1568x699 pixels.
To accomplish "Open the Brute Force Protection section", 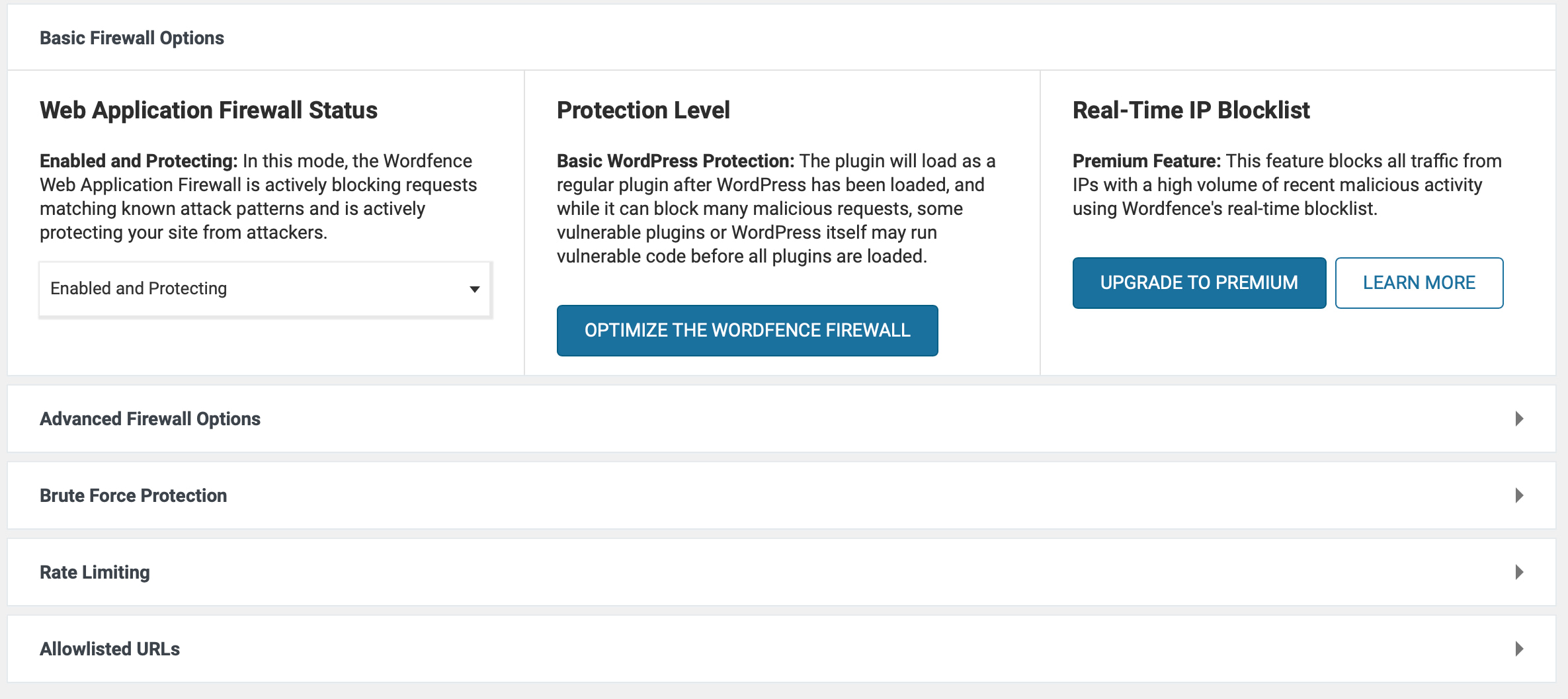I will [x=134, y=495].
